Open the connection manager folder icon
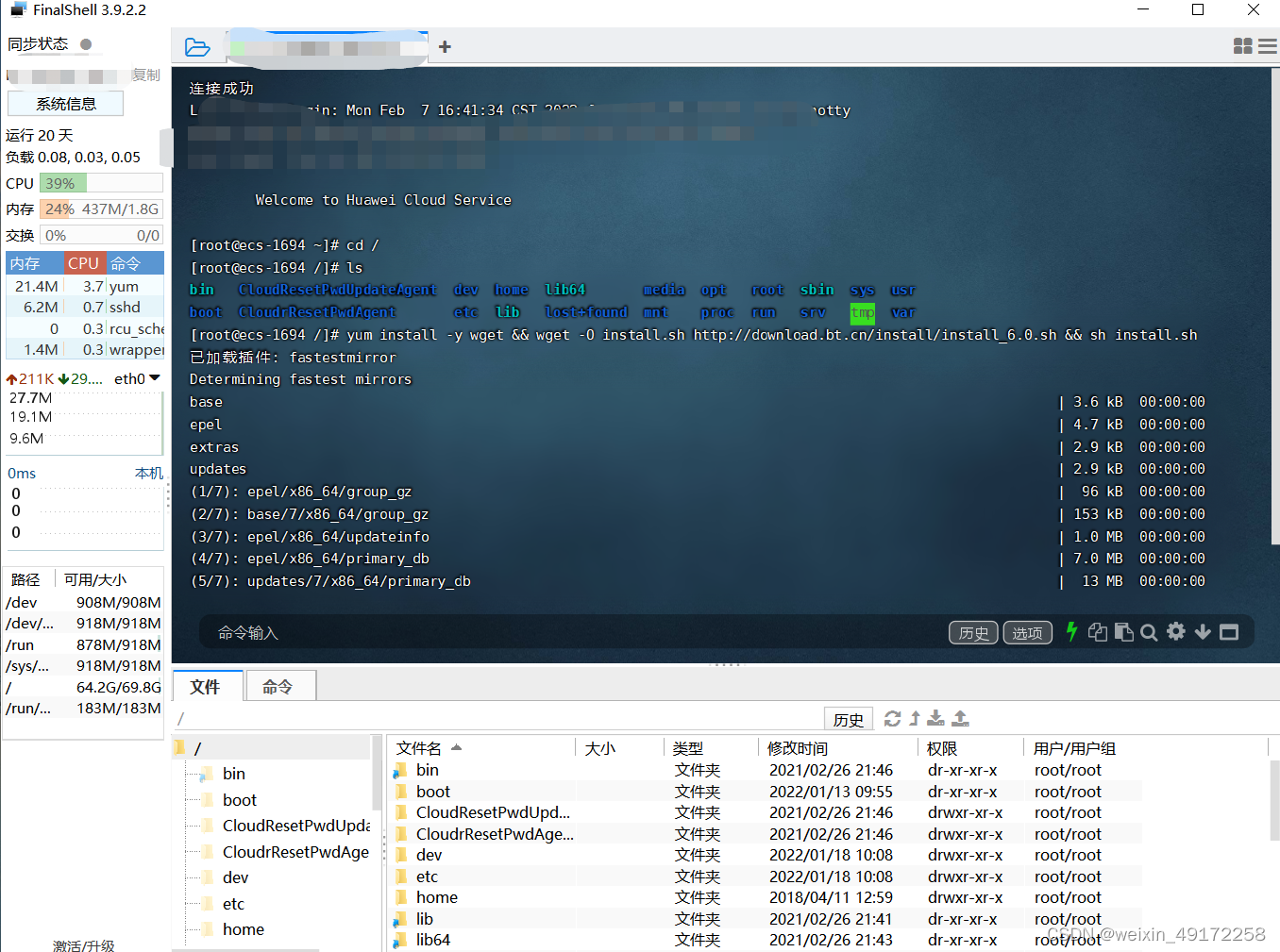Viewport: 1280px width, 952px height. tap(197, 47)
